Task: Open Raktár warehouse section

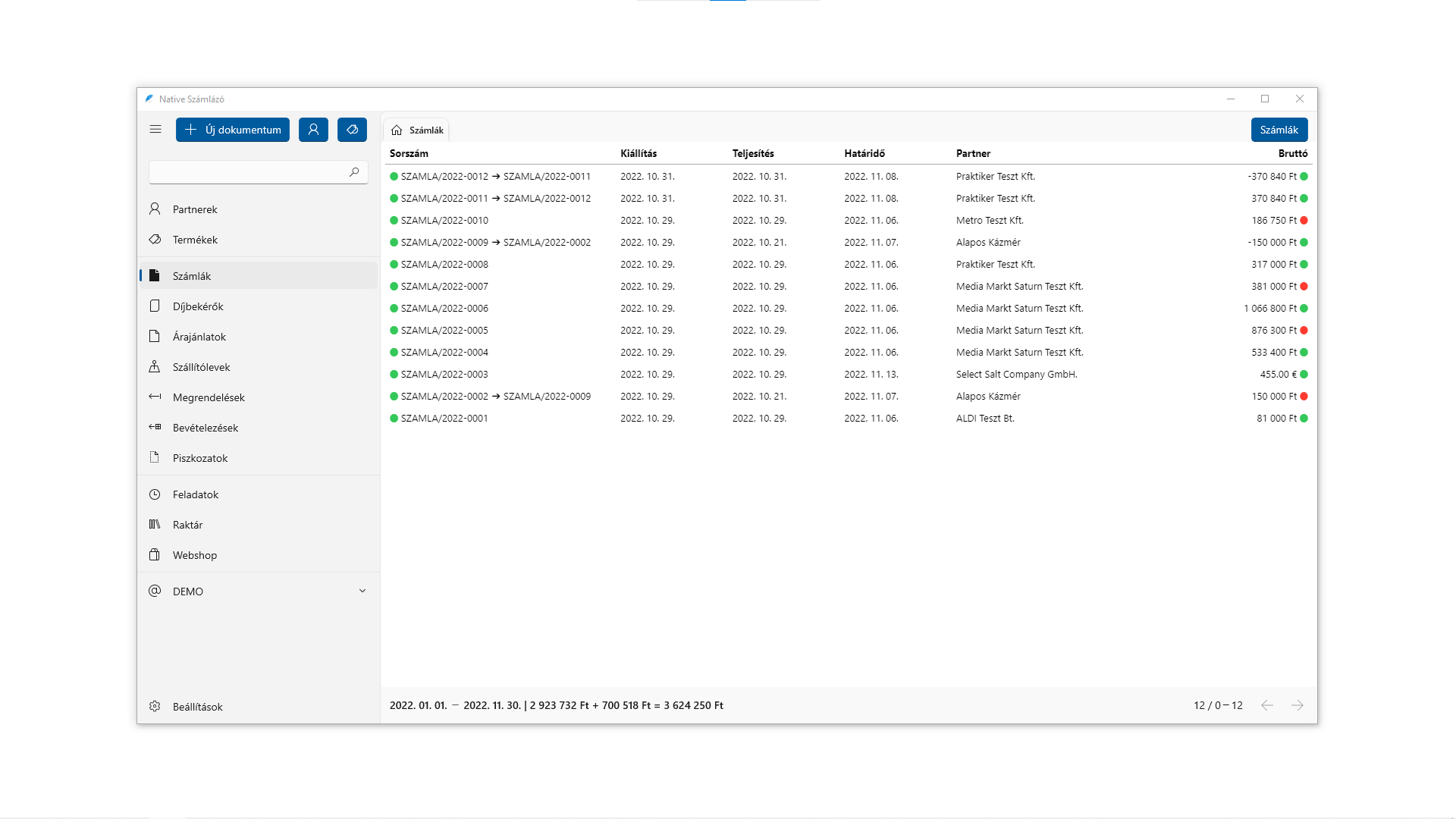Action: coord(187,525)
